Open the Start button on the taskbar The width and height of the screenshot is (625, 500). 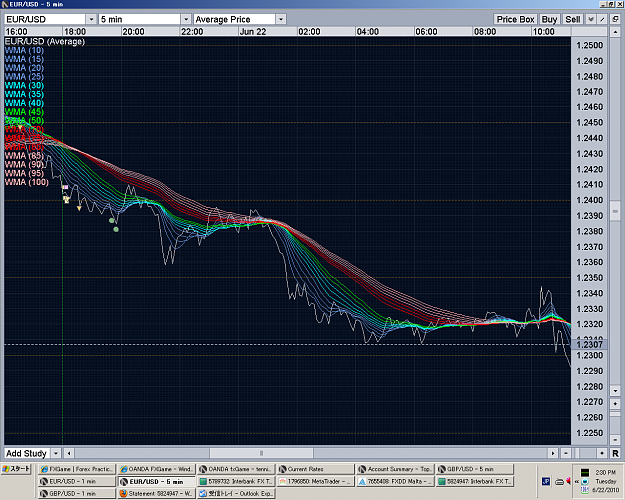point(16,469)
